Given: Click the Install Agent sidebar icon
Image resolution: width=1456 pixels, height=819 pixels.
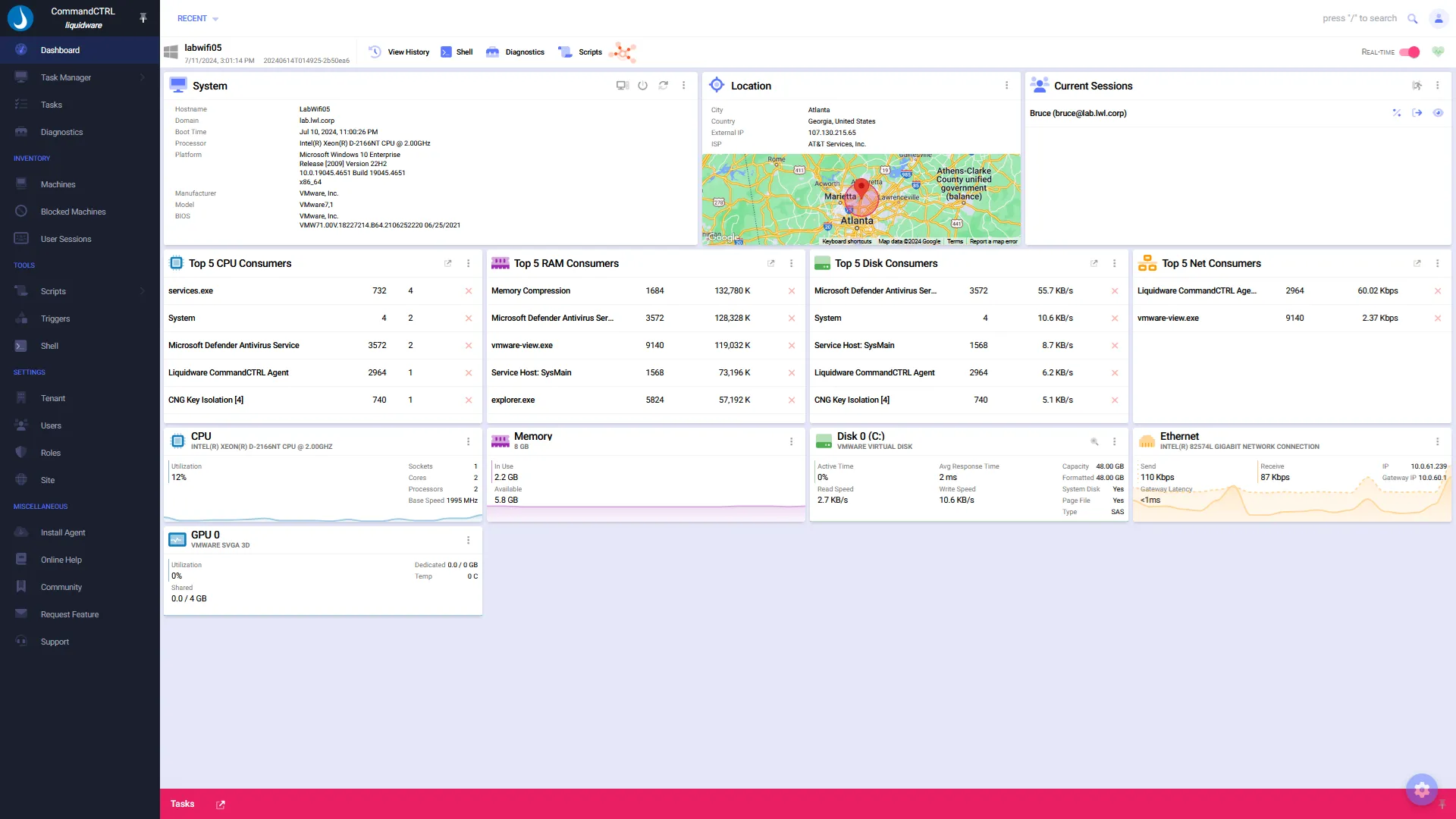Looking at the screenshot, I should [21, 532].
